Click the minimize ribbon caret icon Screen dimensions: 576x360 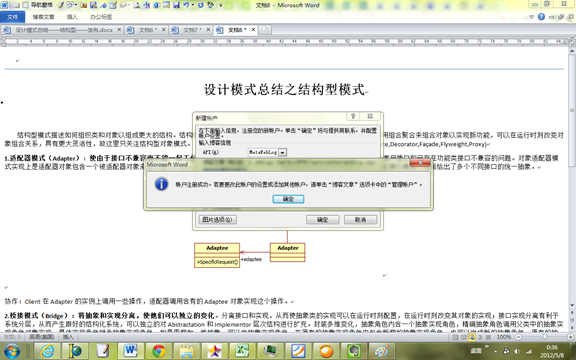coord(531,17)
